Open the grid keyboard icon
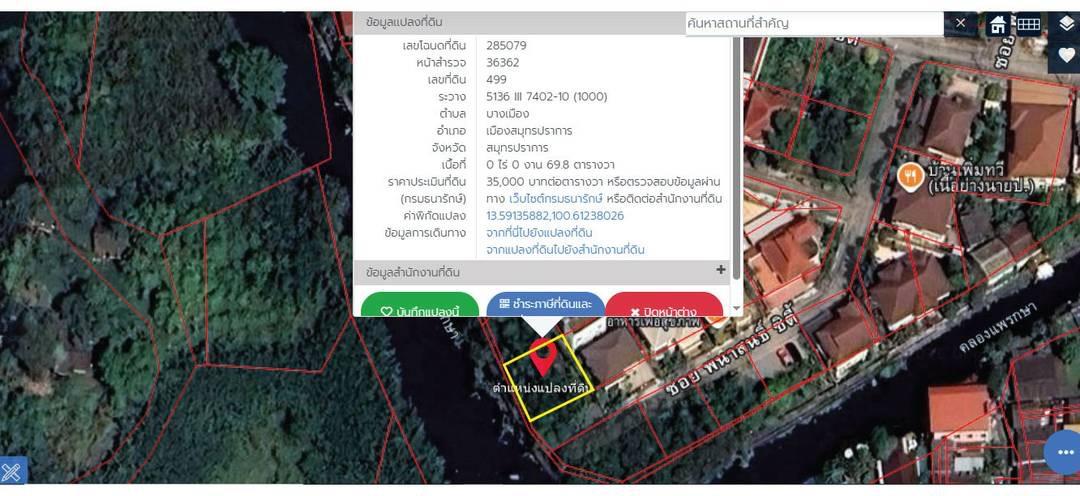Image resolution: width=1080 pixels, height=496 pixels. (x=1028, y=25)
